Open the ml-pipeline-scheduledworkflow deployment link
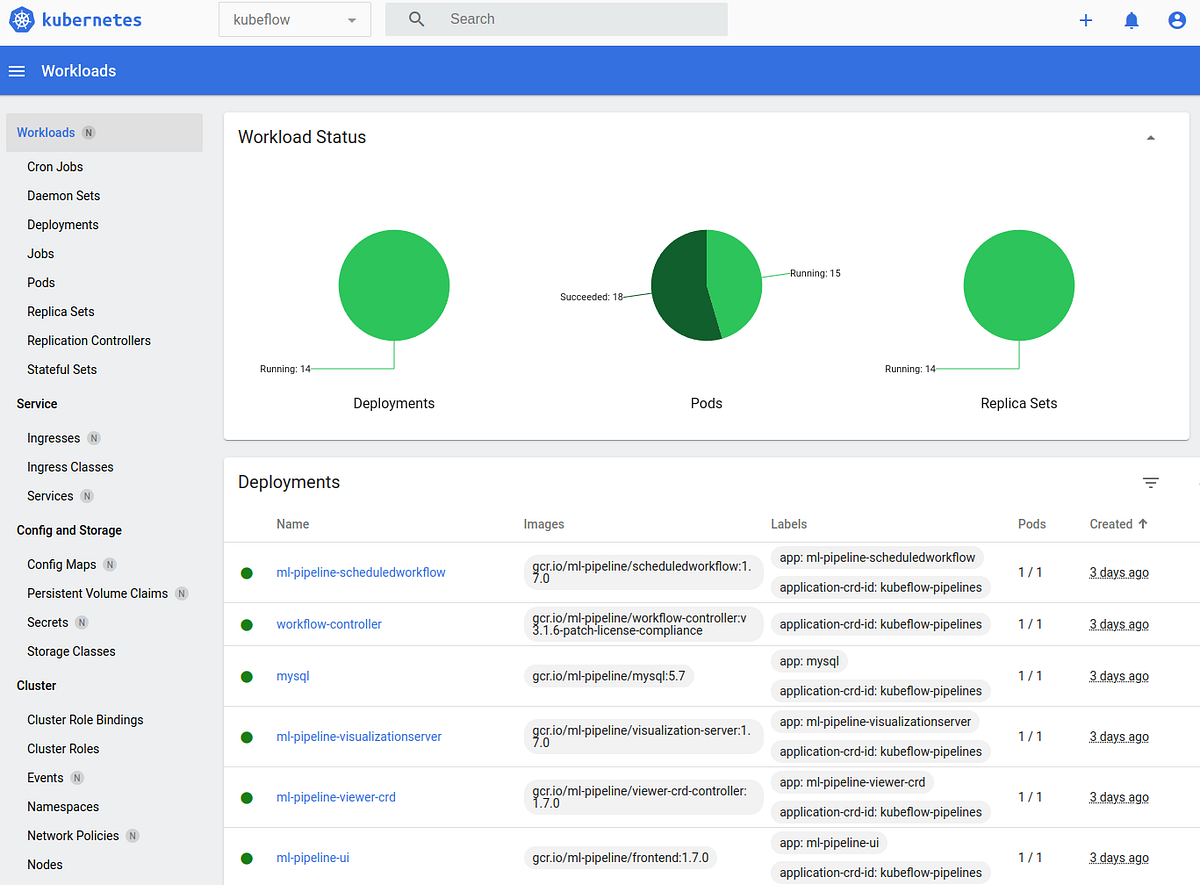Screen dimensions: 1200x885 (x=361, y=573)
